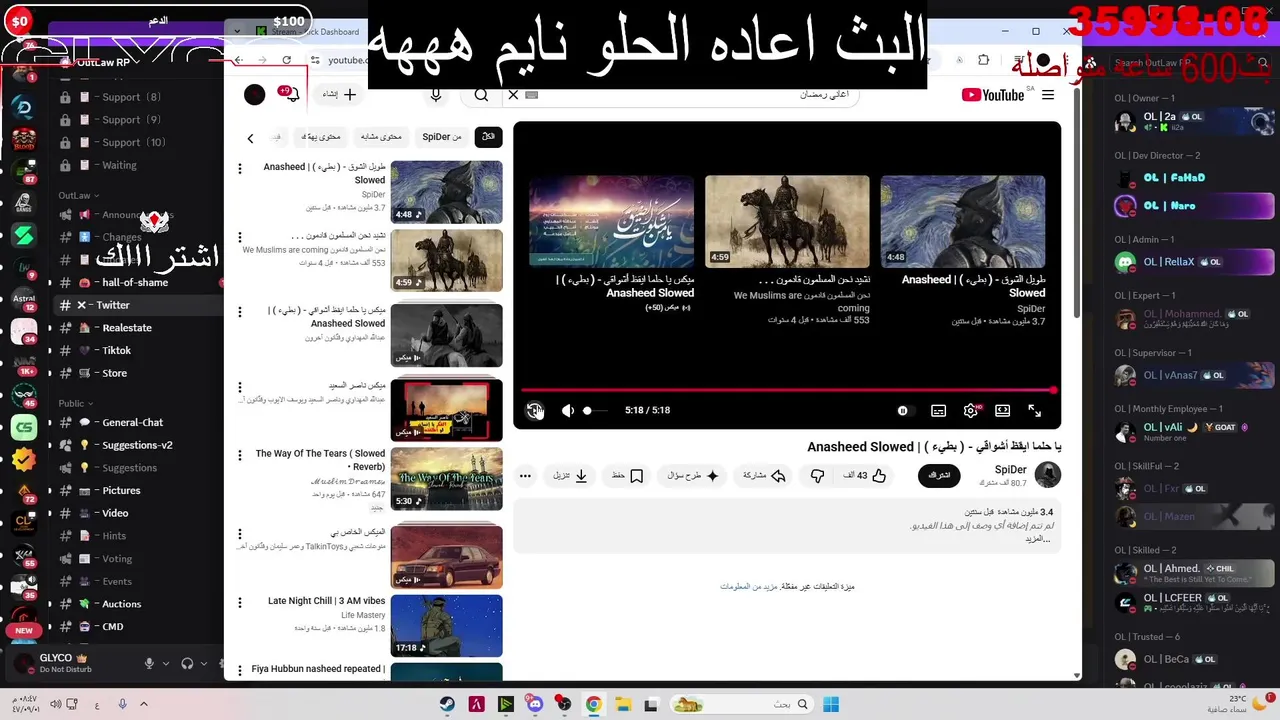Collapse the Public category in Discord
1280x720 pixels.
point(77,403)
